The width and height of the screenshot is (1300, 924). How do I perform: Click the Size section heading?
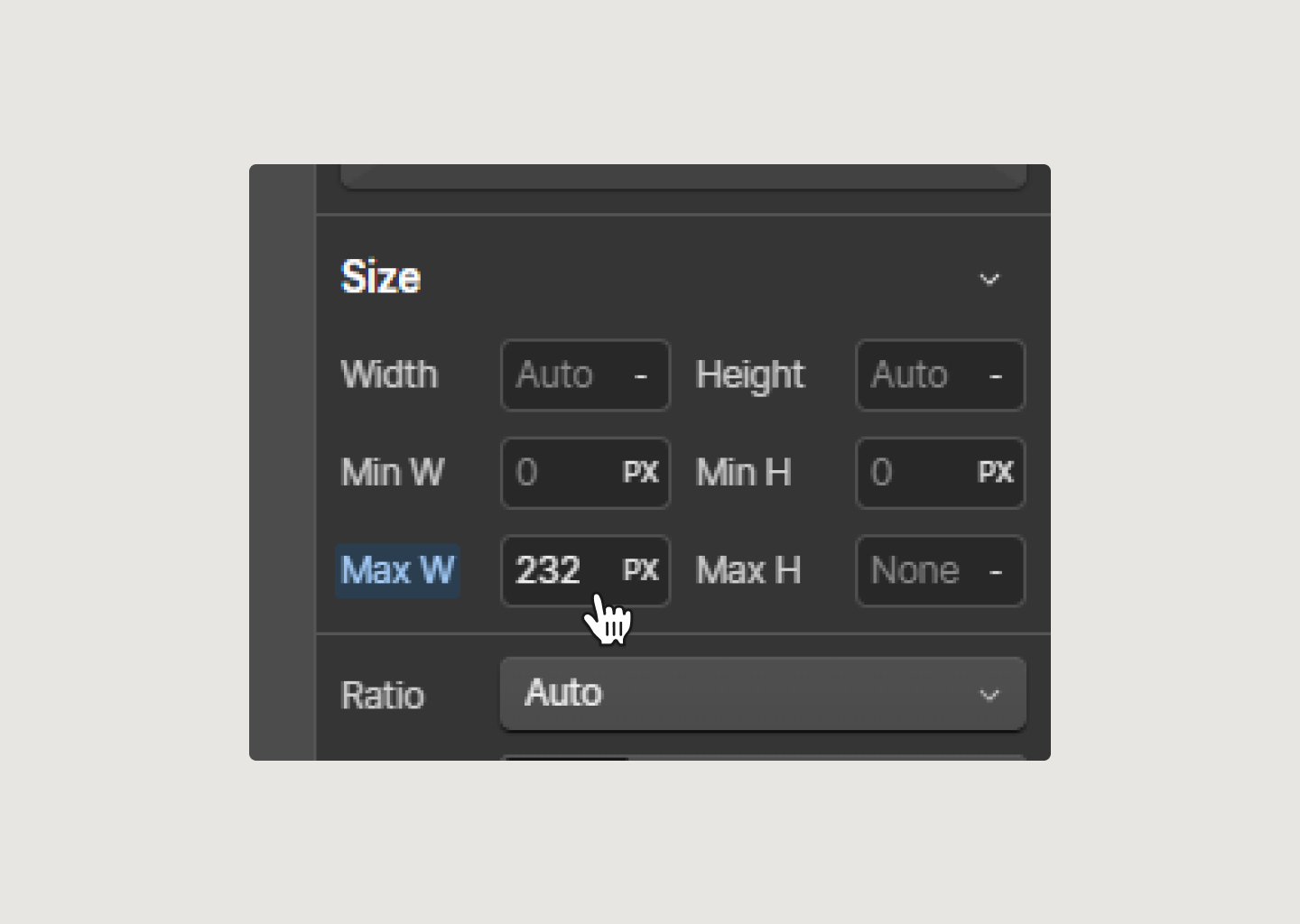pyautogui.click(x=380, y=278)
